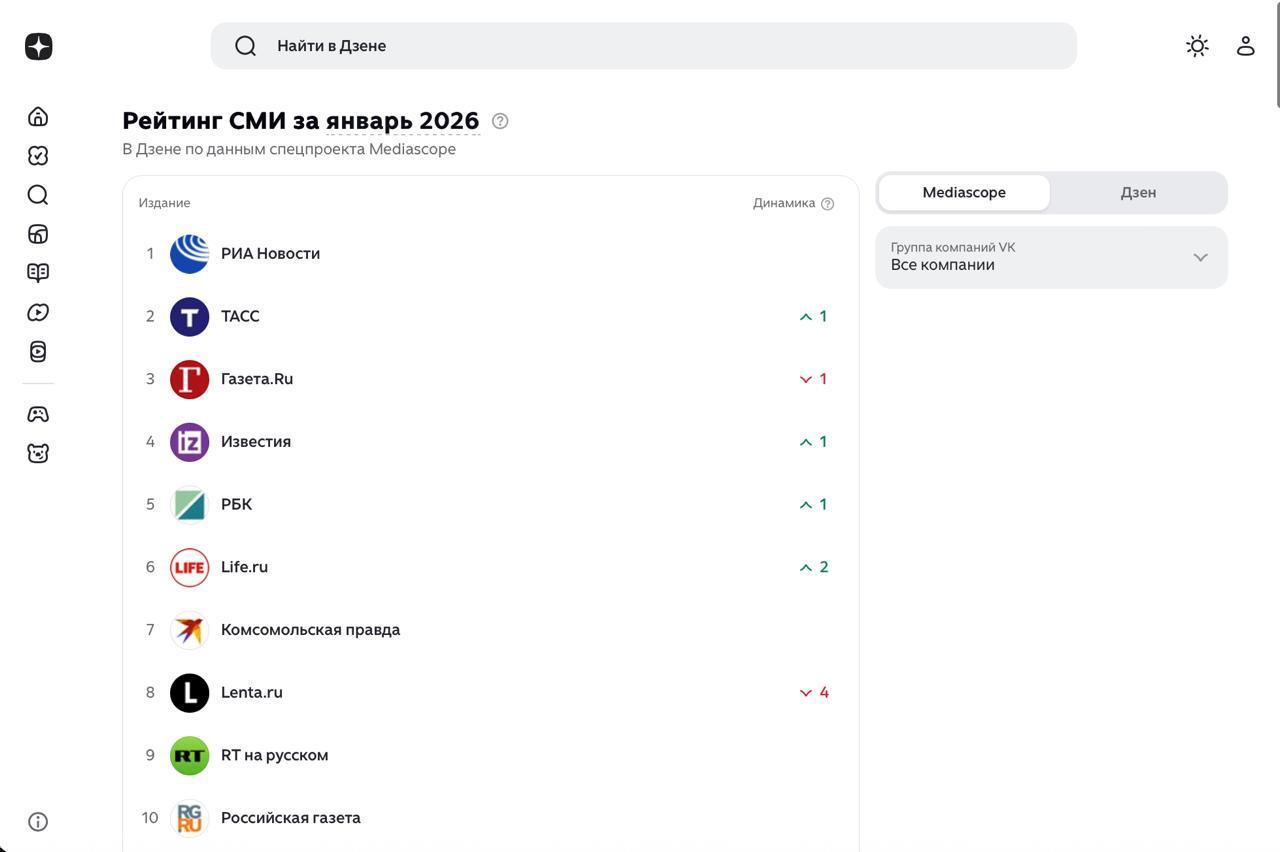The image size is (1280, 852).
Task: Open the Home icon in sidebar
Action: click(38, 117)
